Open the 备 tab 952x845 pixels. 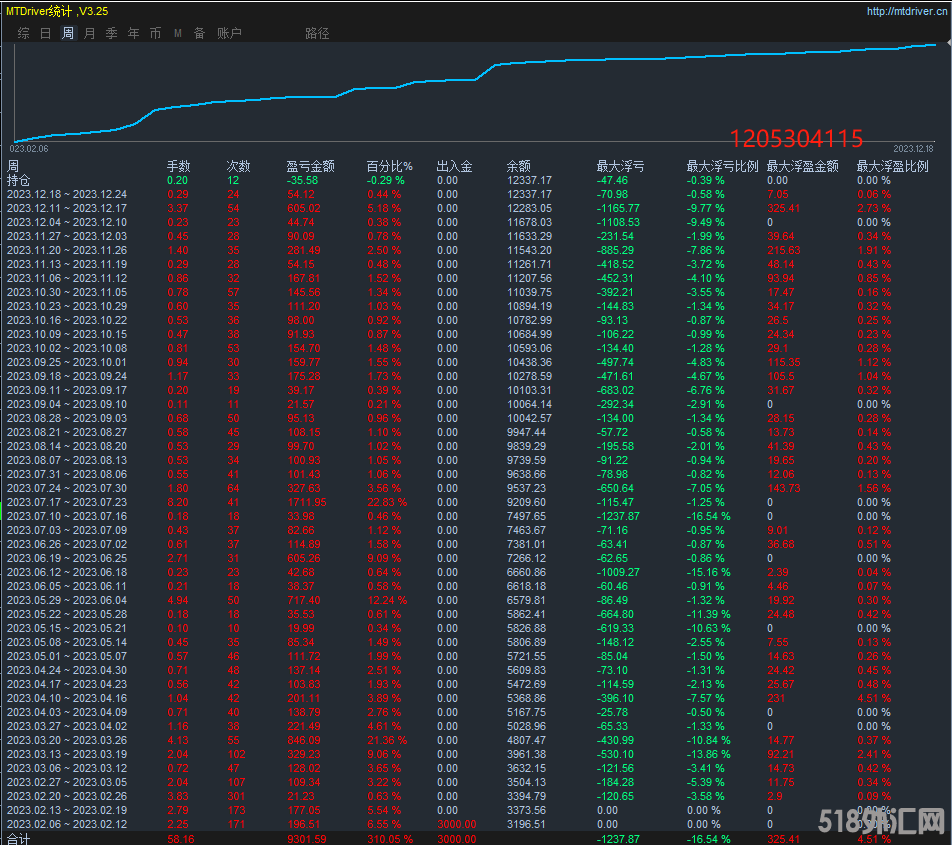tap(200, 33)
